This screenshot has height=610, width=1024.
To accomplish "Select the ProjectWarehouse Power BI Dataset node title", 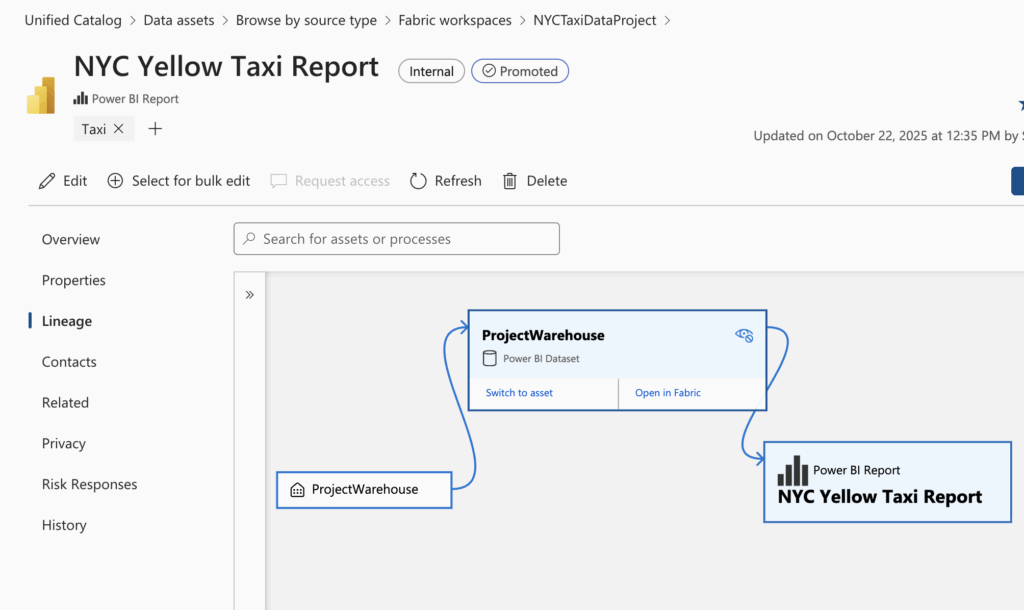I will (x=543, y=335).
